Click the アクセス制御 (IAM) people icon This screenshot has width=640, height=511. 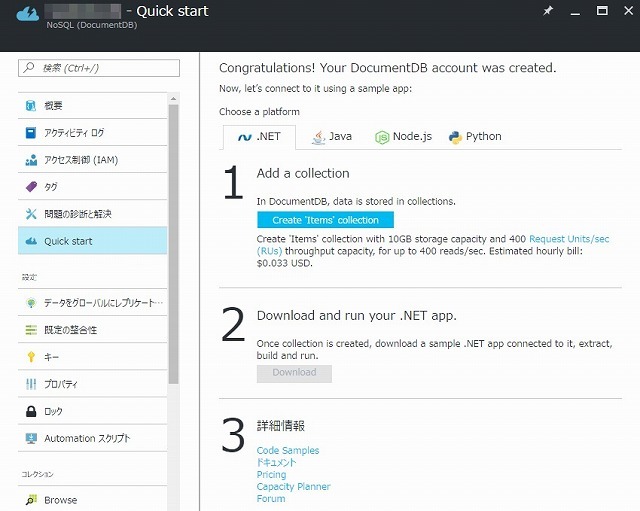[x=31, y=160]
